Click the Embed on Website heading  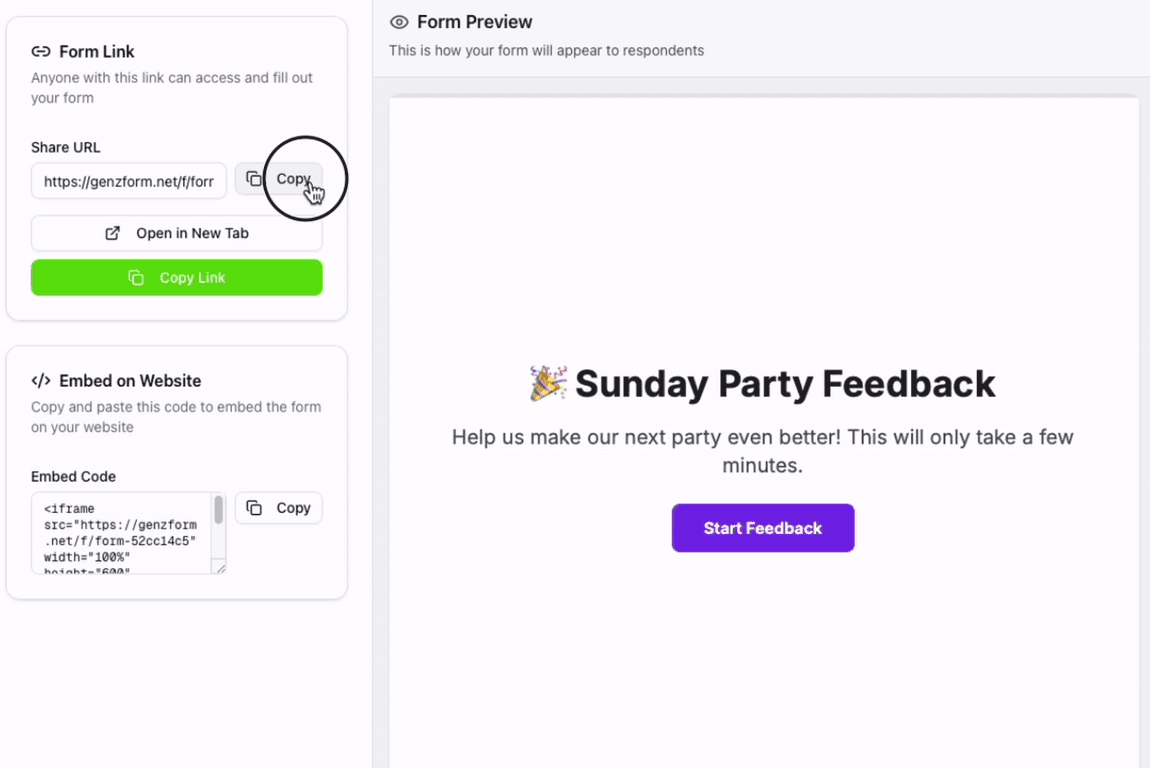pos(130,381)
